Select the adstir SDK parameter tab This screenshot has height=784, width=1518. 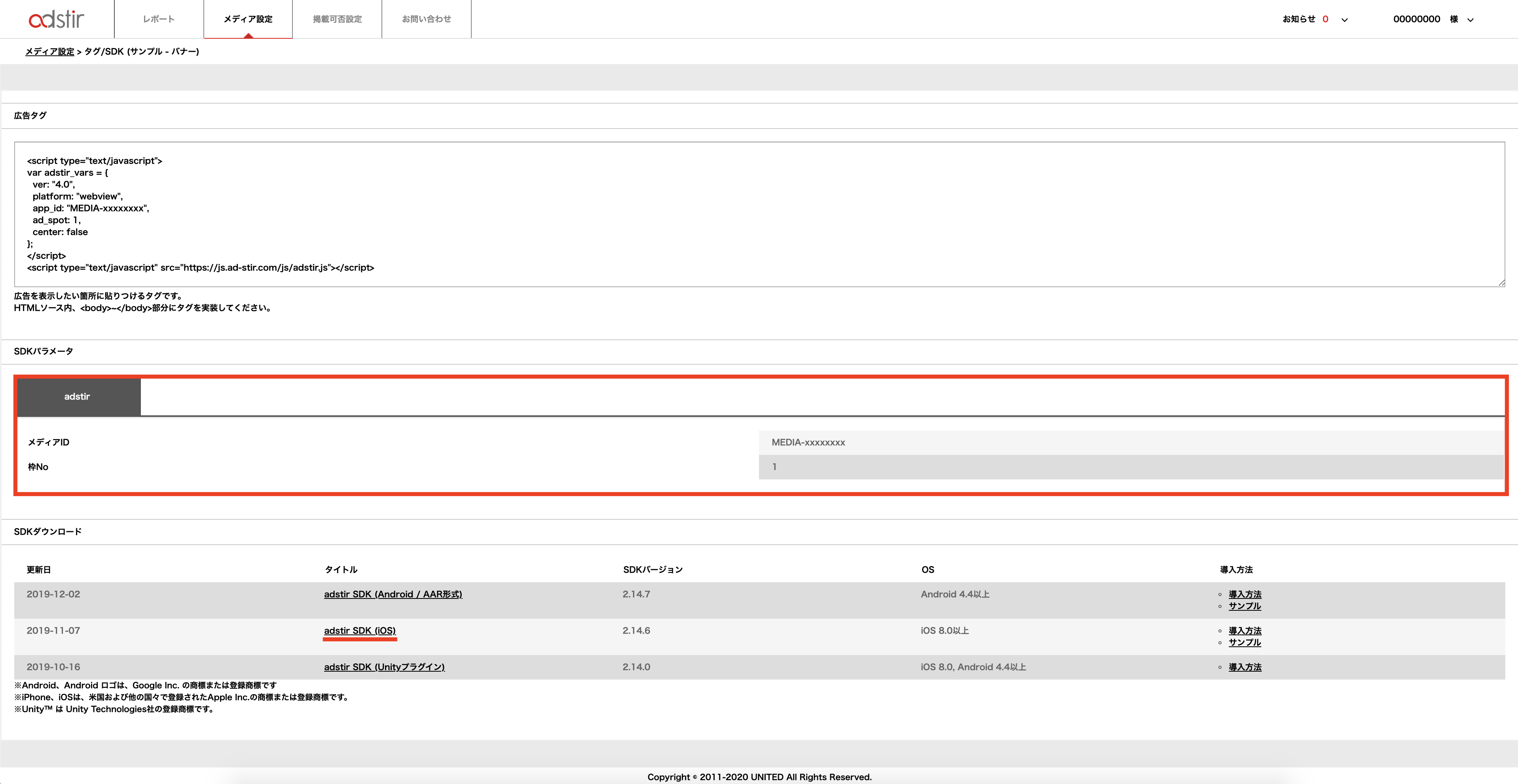[x=78, y=396]
